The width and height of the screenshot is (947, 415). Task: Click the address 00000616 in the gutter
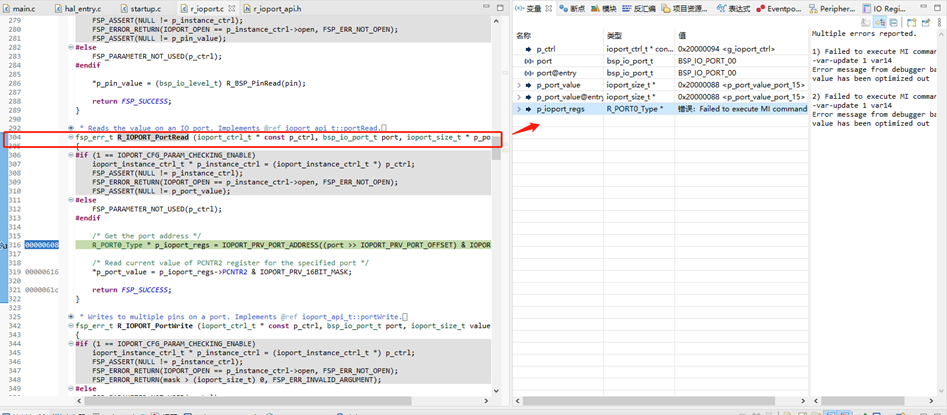42,272
